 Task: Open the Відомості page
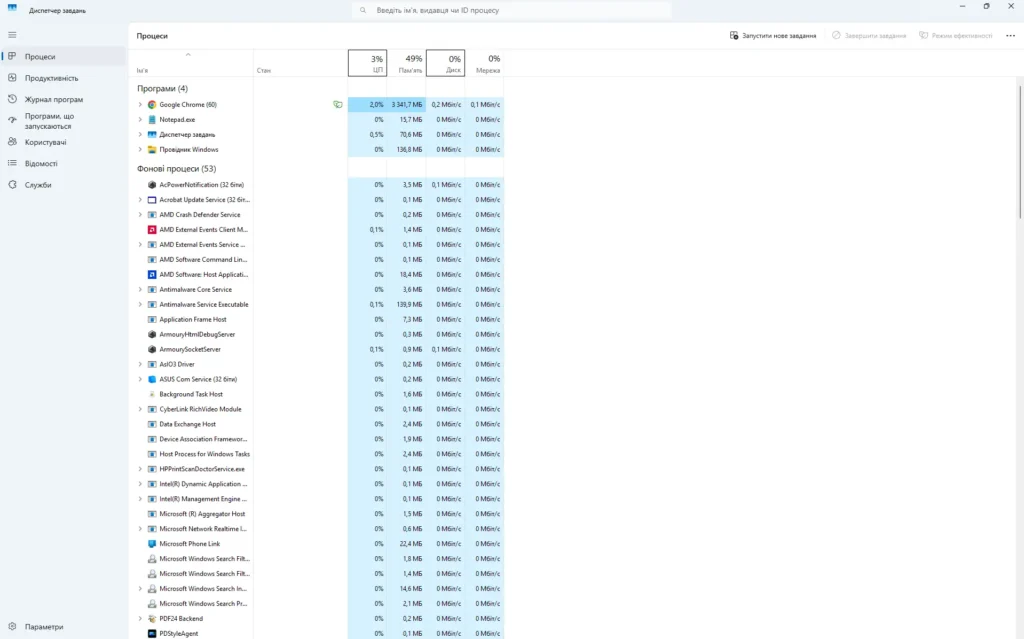pyautogui.click(x=63, y=164)
